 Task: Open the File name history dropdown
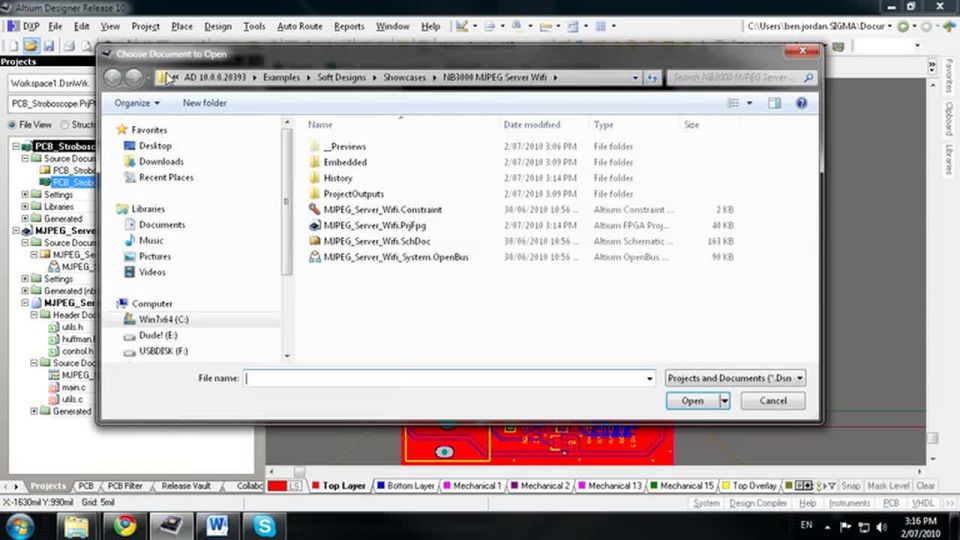(649, 378)
